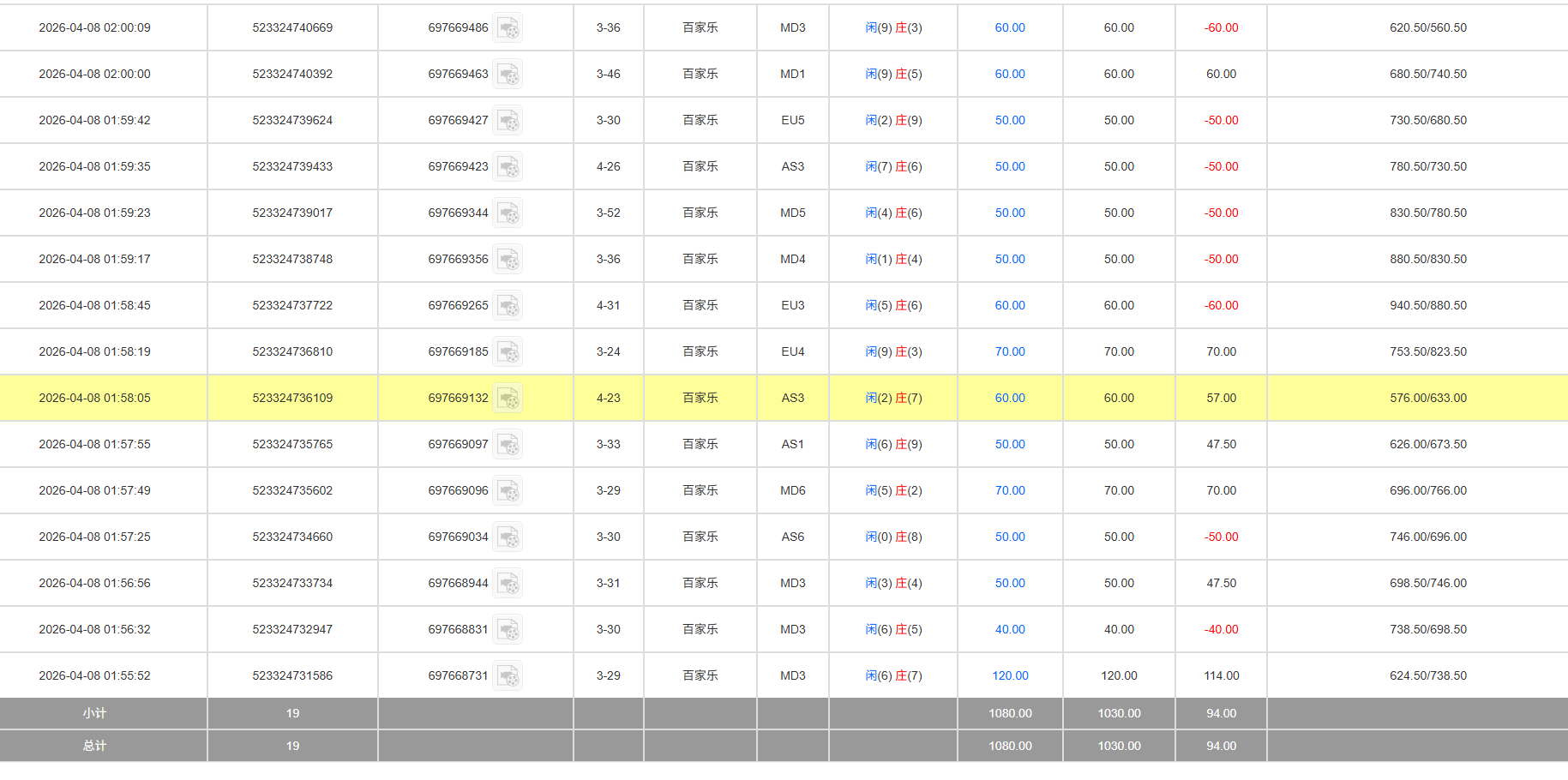Click video icon beside round 697669423
1568x780 pixels.
pyautogui.click(x=508, y=167)
